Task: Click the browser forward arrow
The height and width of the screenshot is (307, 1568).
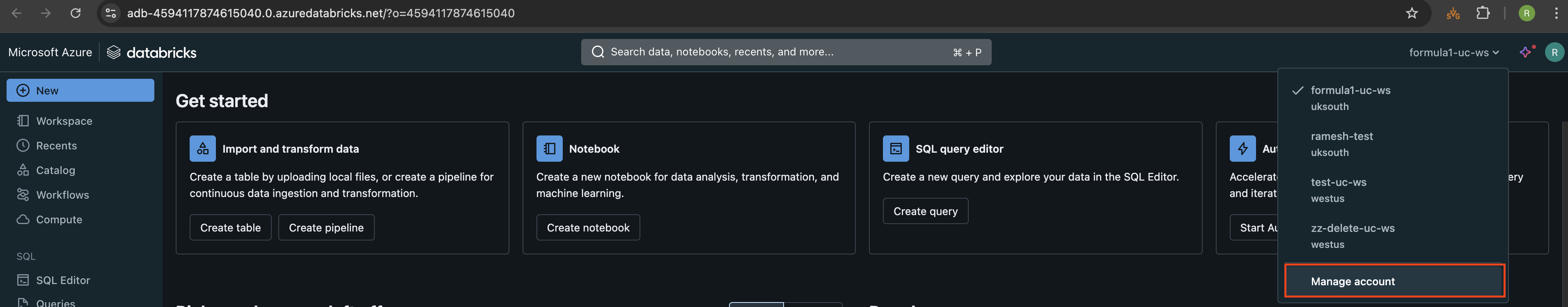Action: pyautogui.click(x=46, y=13)
